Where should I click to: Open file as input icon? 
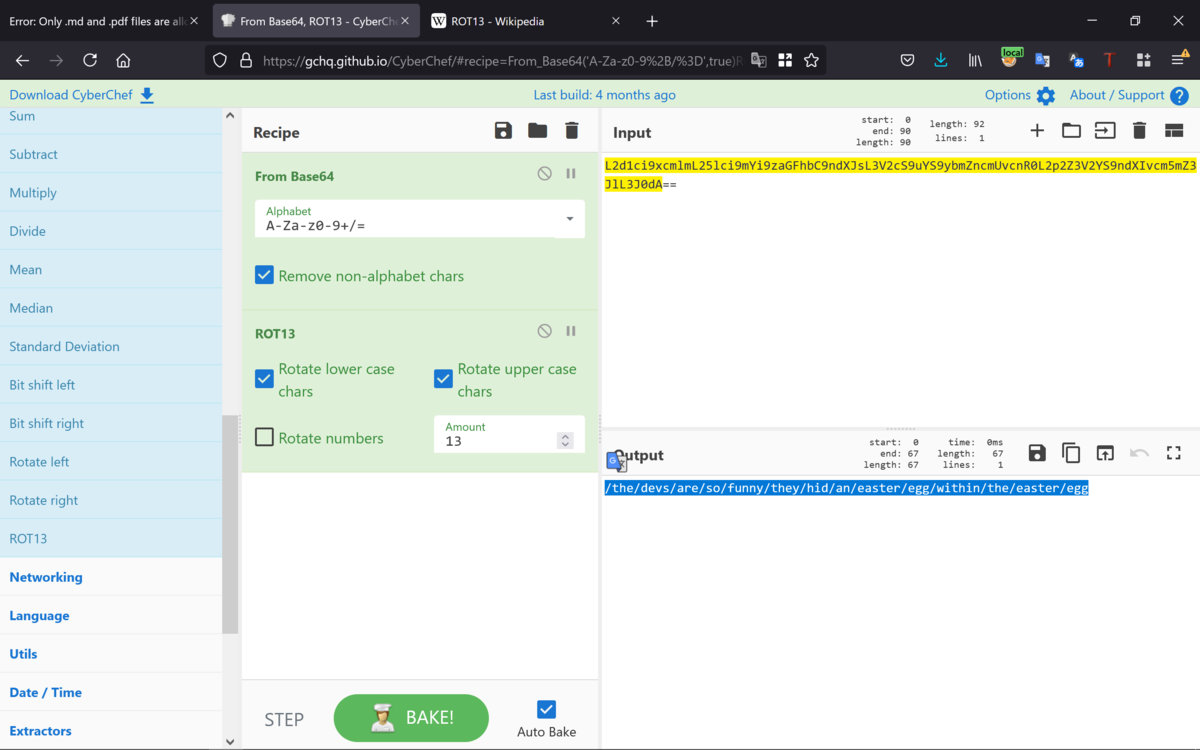1105,131
